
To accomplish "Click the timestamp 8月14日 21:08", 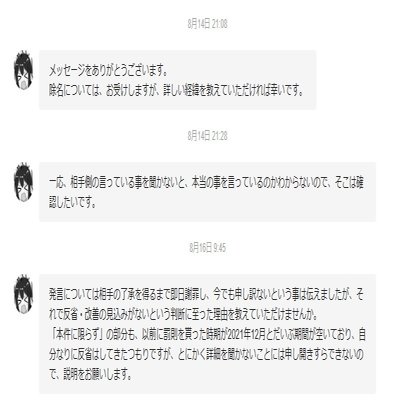I will (x=207, y=24).
